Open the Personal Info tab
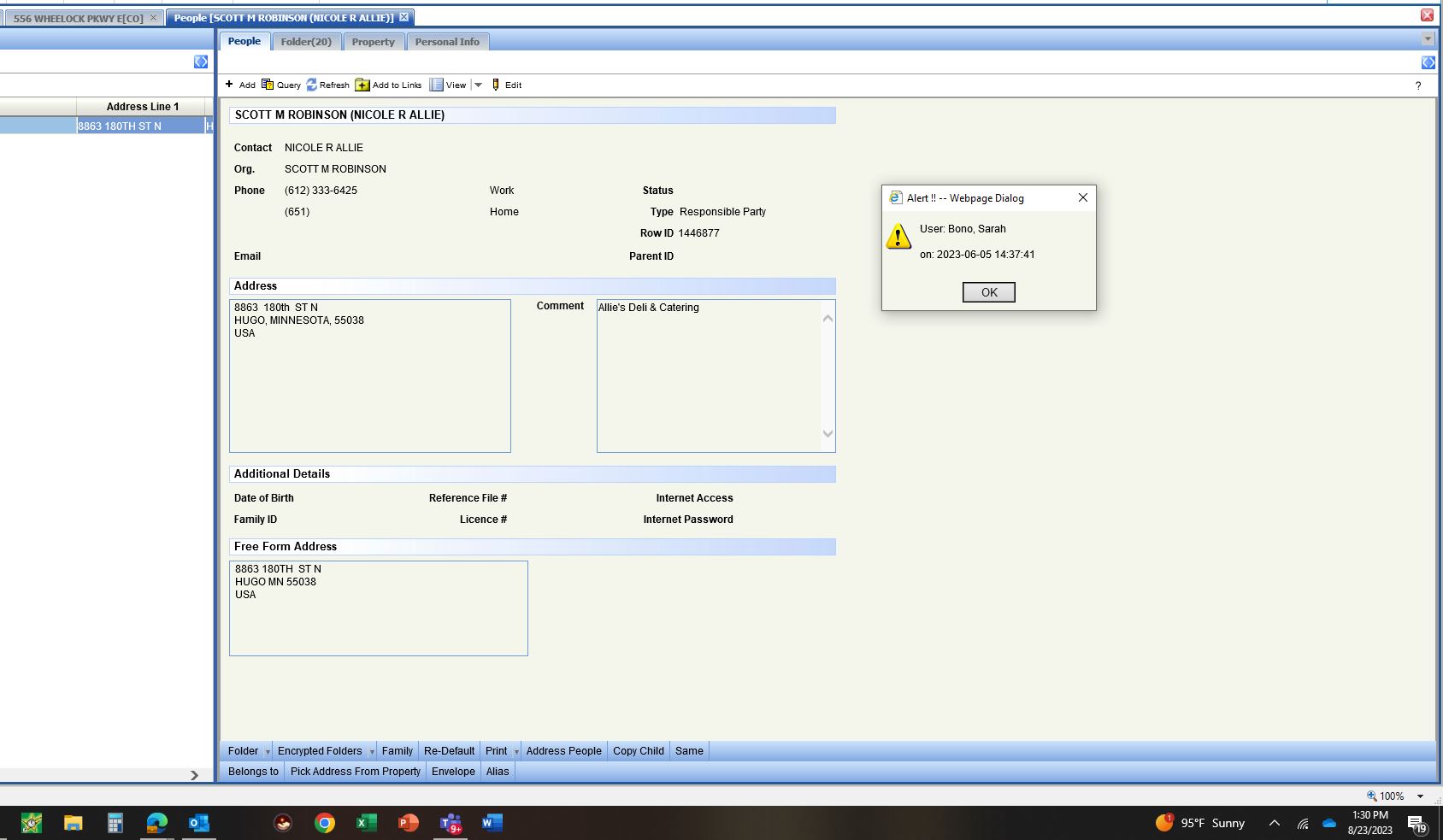1443x840 pixels. 447,42
